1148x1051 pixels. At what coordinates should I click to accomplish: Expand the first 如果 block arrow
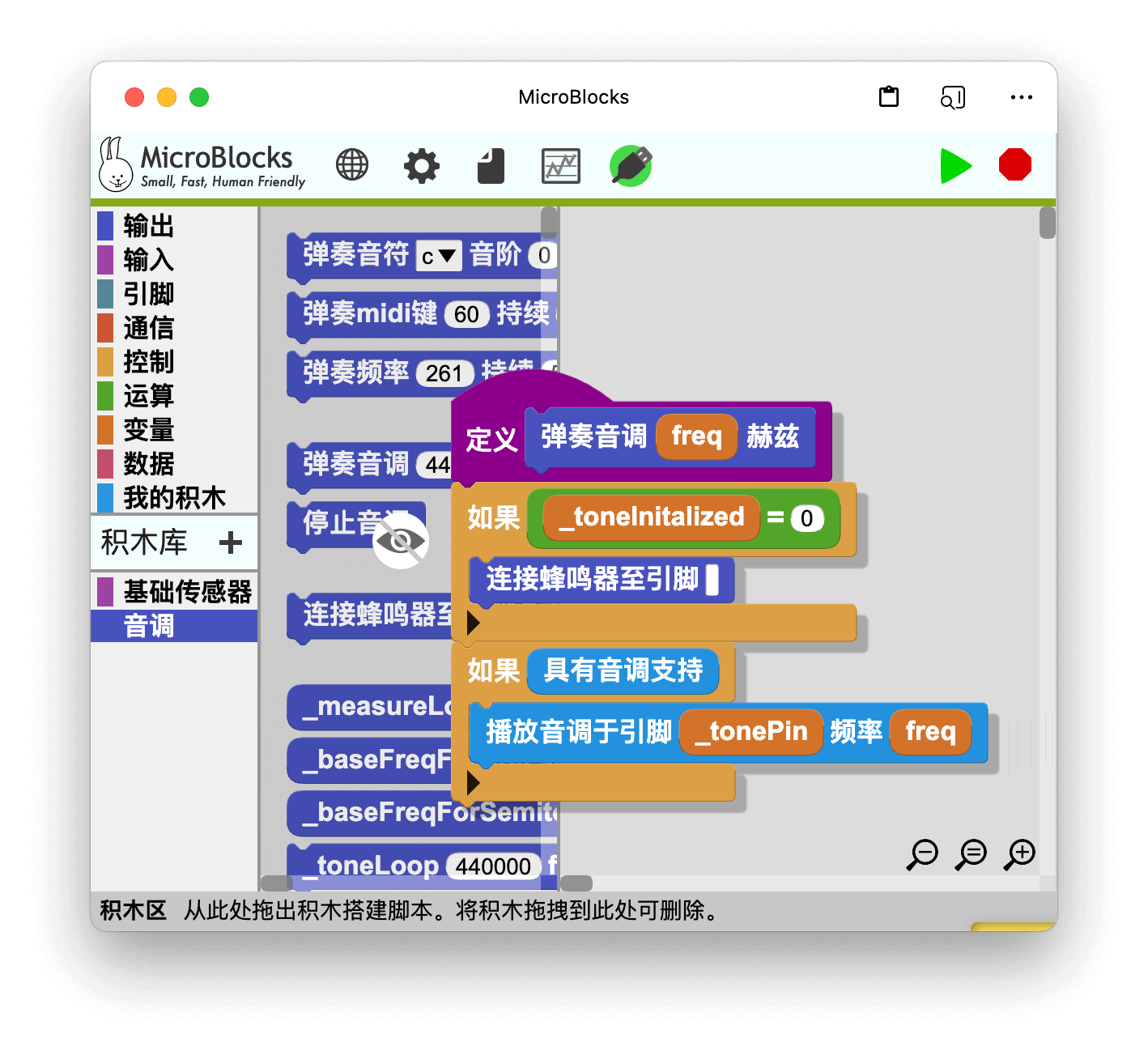pos(474,623)
